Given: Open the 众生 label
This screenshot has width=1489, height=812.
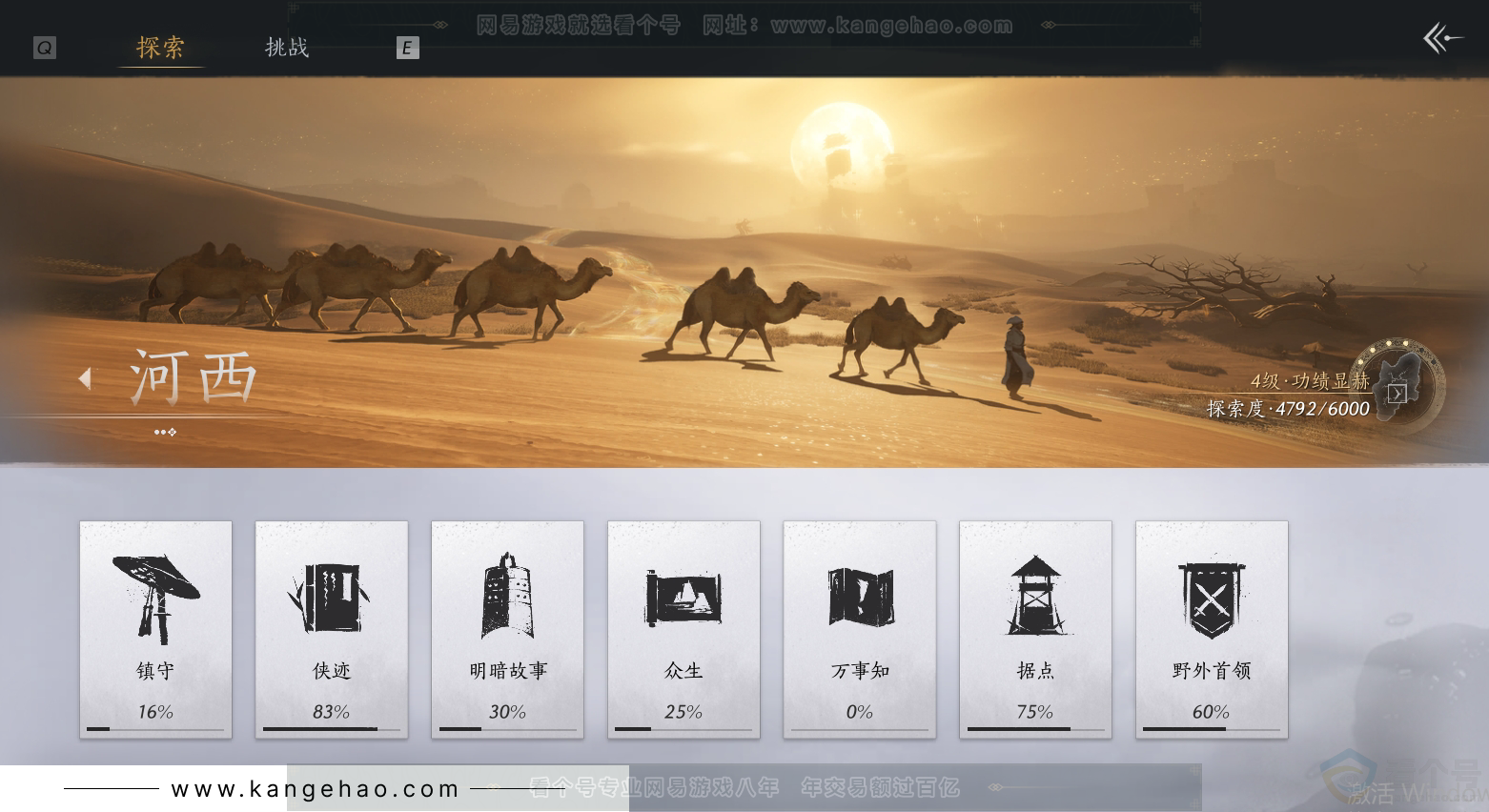Looking at the screenshot, I should pos(683,671).
